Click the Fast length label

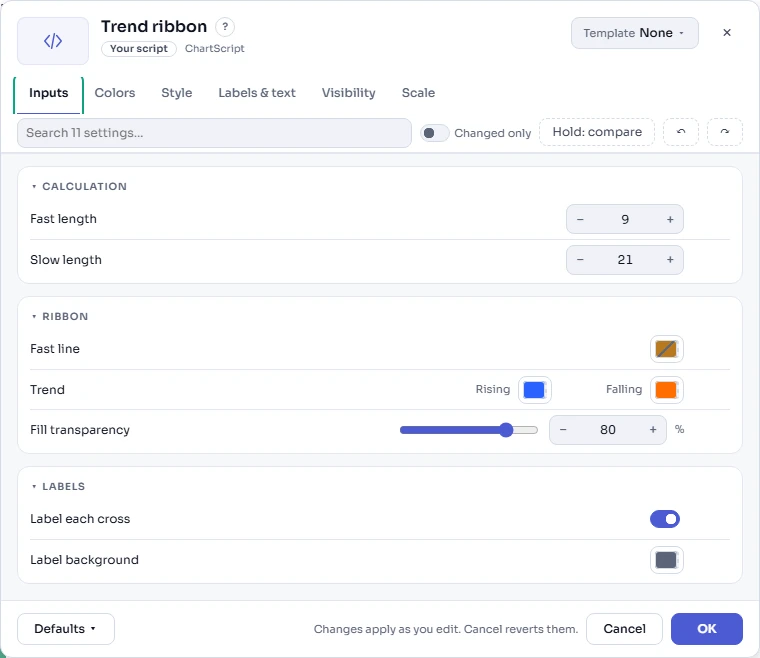(x=63, y=219)
